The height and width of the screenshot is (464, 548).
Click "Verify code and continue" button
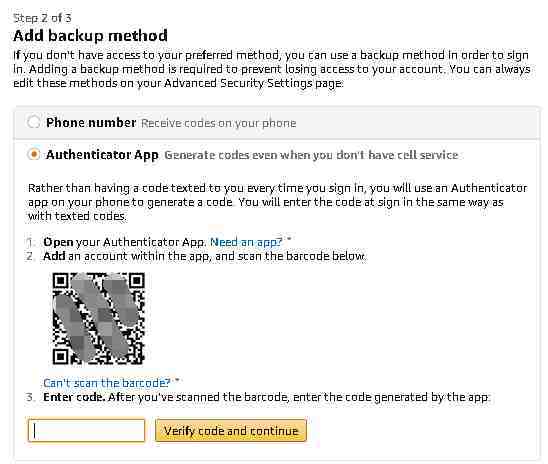(231, 430)
